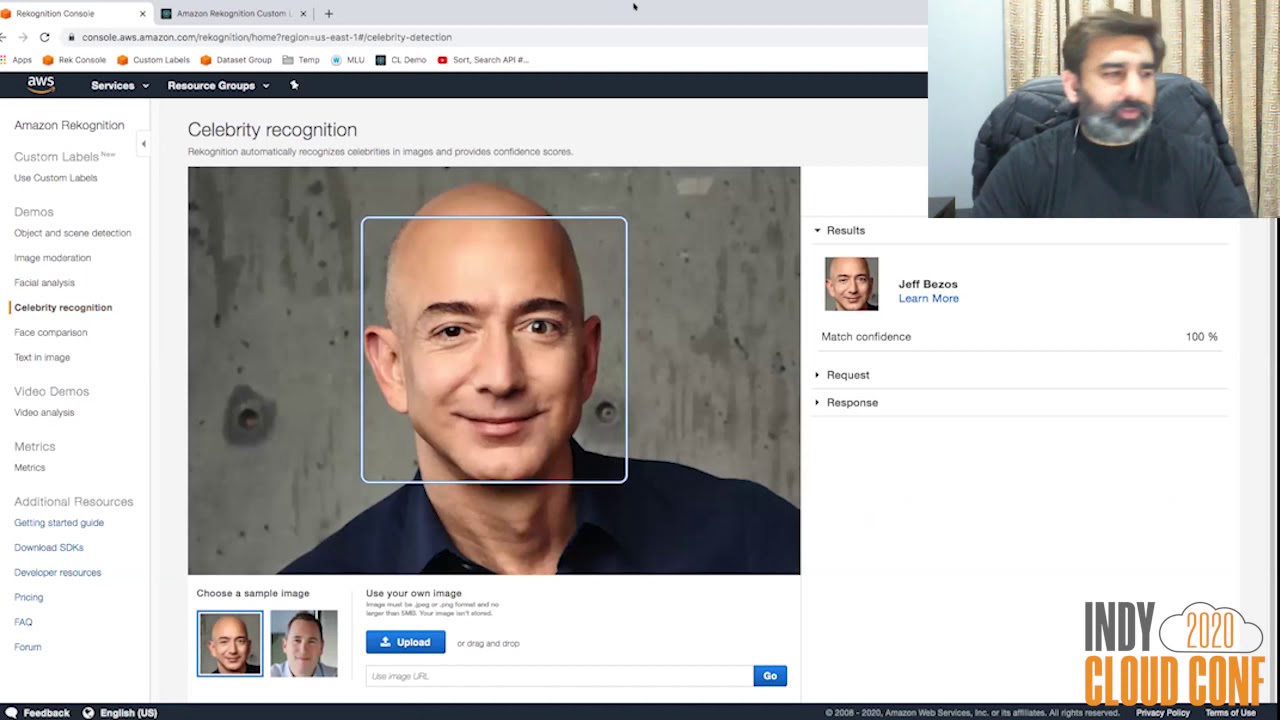Select the Rekognition Console browser tab
The image size is (1280, 720).
tap(70, 14)
